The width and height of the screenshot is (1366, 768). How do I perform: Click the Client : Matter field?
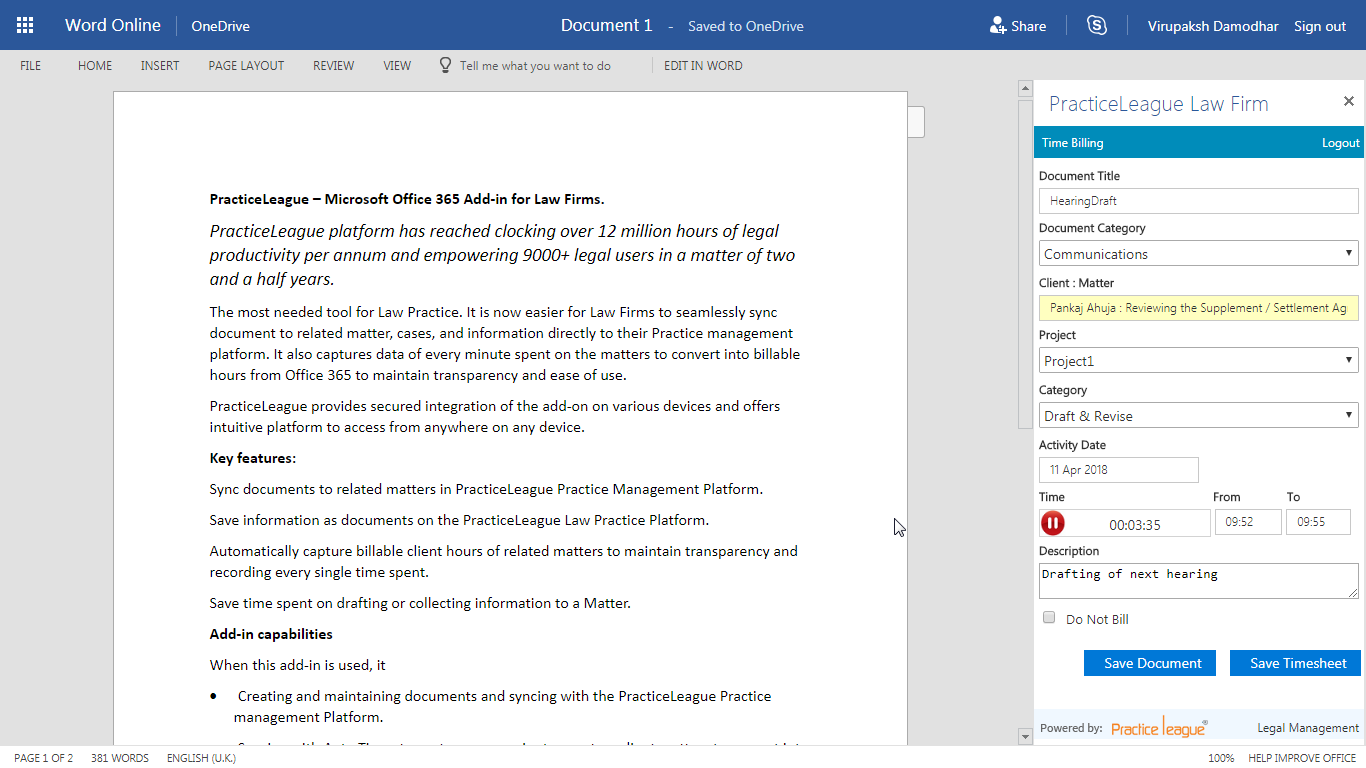click(1198, 308)
